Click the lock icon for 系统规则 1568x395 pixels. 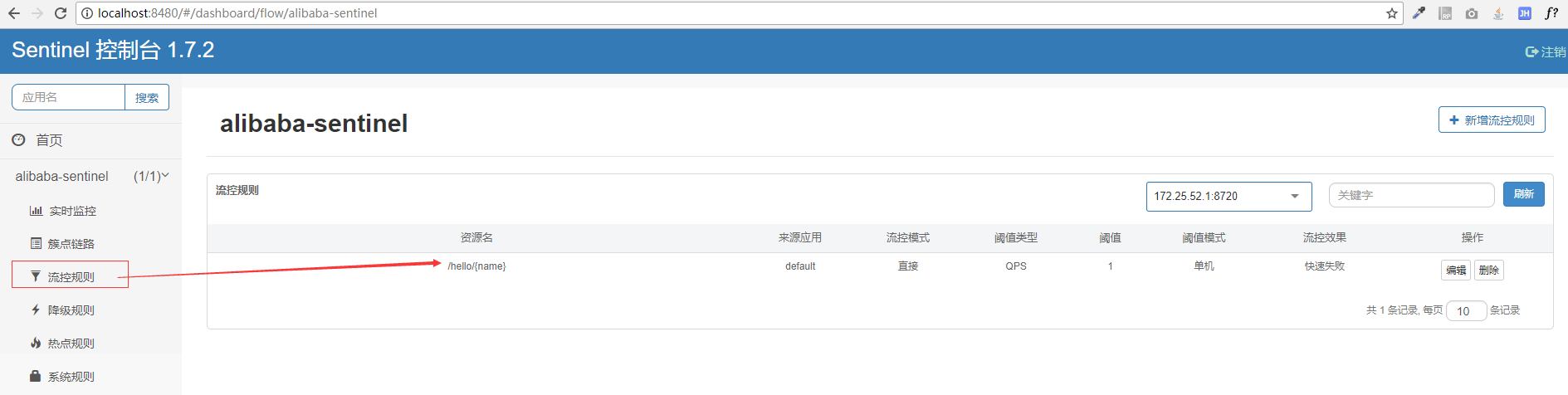coord(36,376)
